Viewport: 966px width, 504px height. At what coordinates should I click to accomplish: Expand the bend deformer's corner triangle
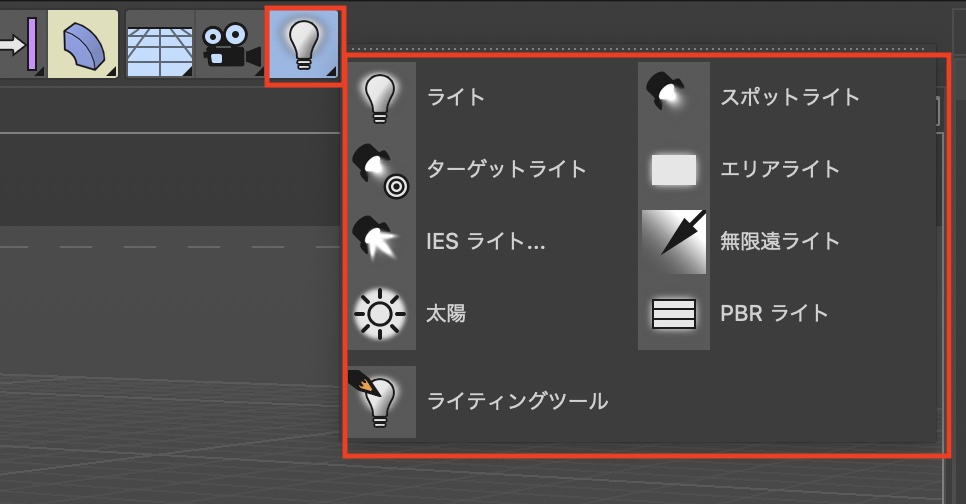111,71
